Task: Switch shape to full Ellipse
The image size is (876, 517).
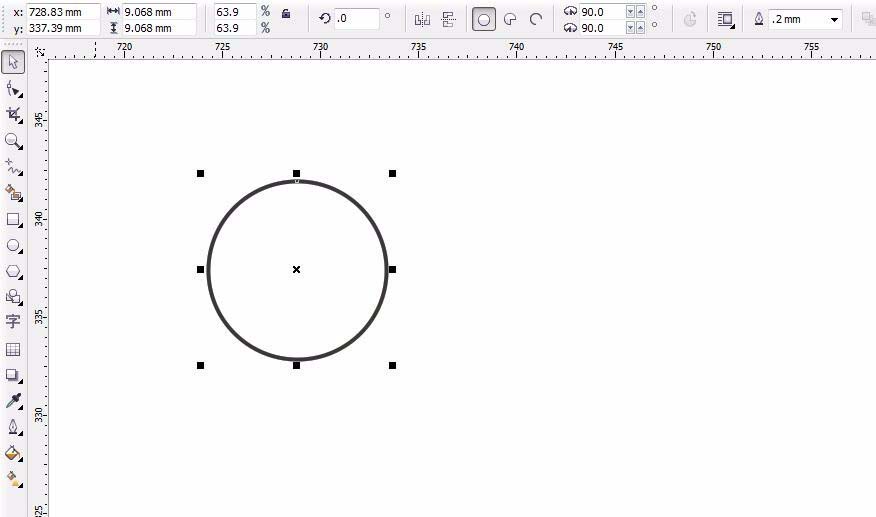Action: [484, 20]
